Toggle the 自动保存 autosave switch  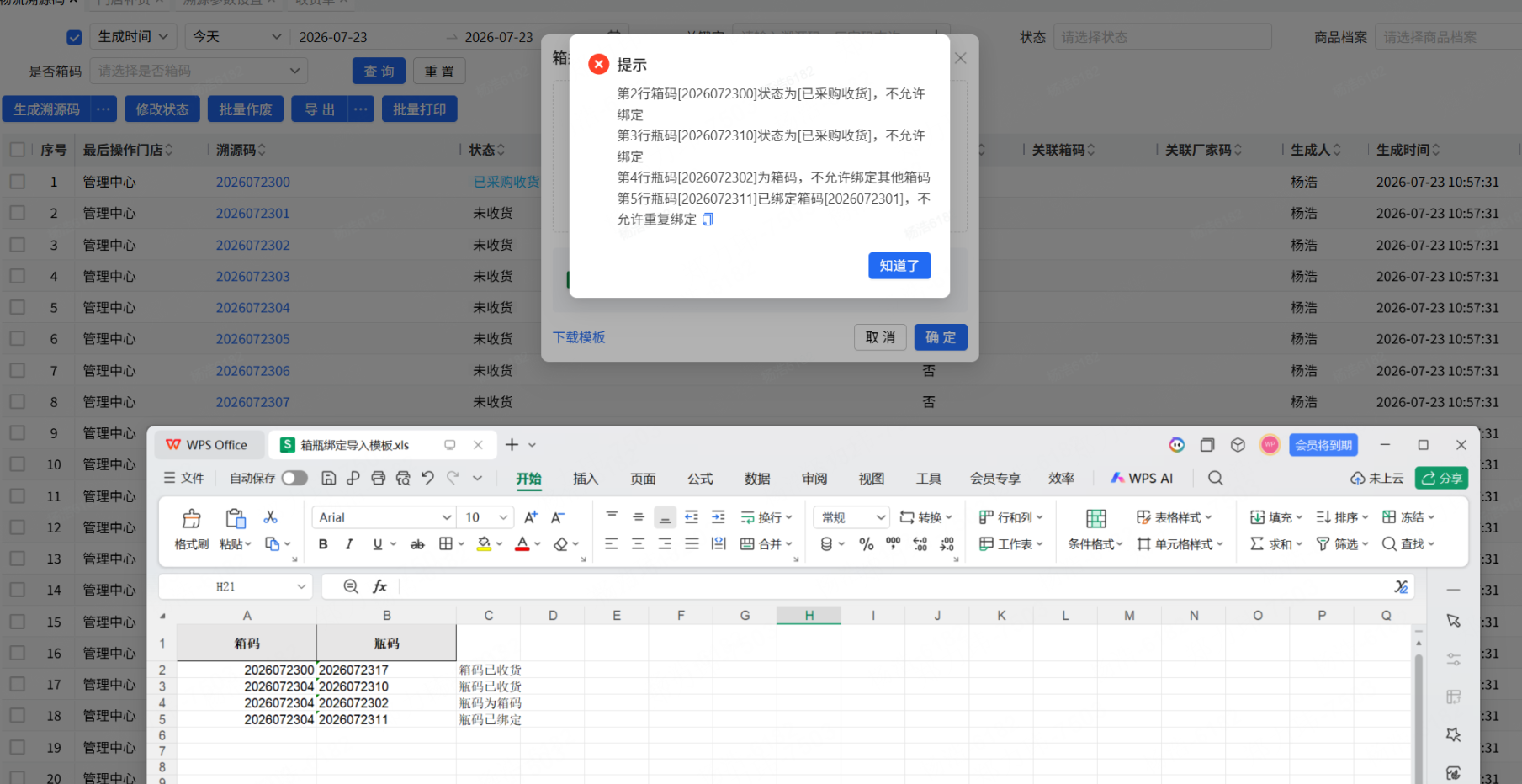[x=294, y=478]
